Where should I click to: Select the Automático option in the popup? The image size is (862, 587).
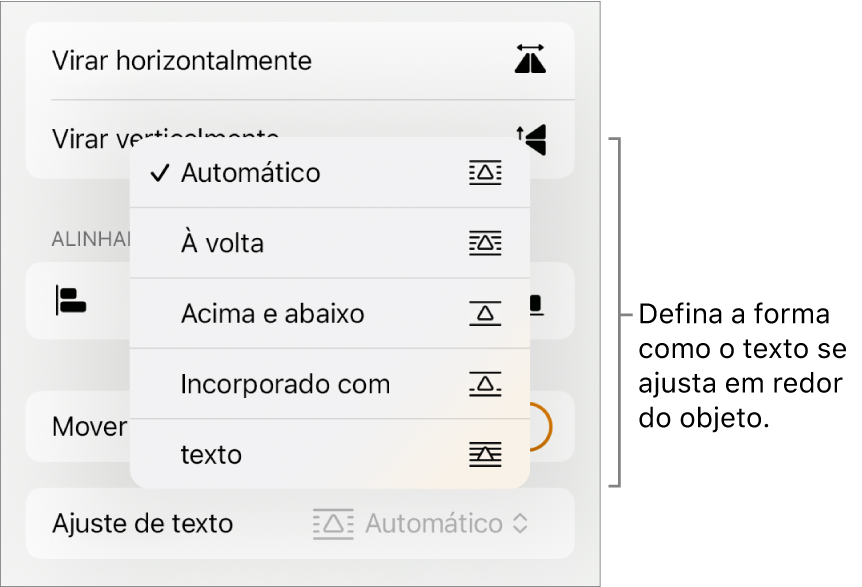250,173
